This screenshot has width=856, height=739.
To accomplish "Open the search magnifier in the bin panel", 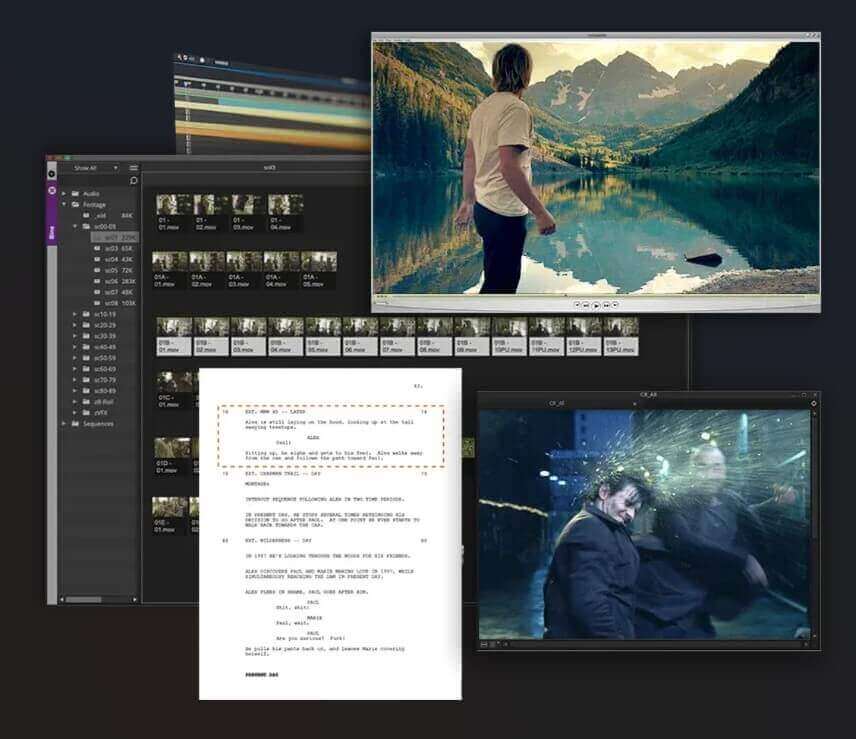I will point(132,180).
